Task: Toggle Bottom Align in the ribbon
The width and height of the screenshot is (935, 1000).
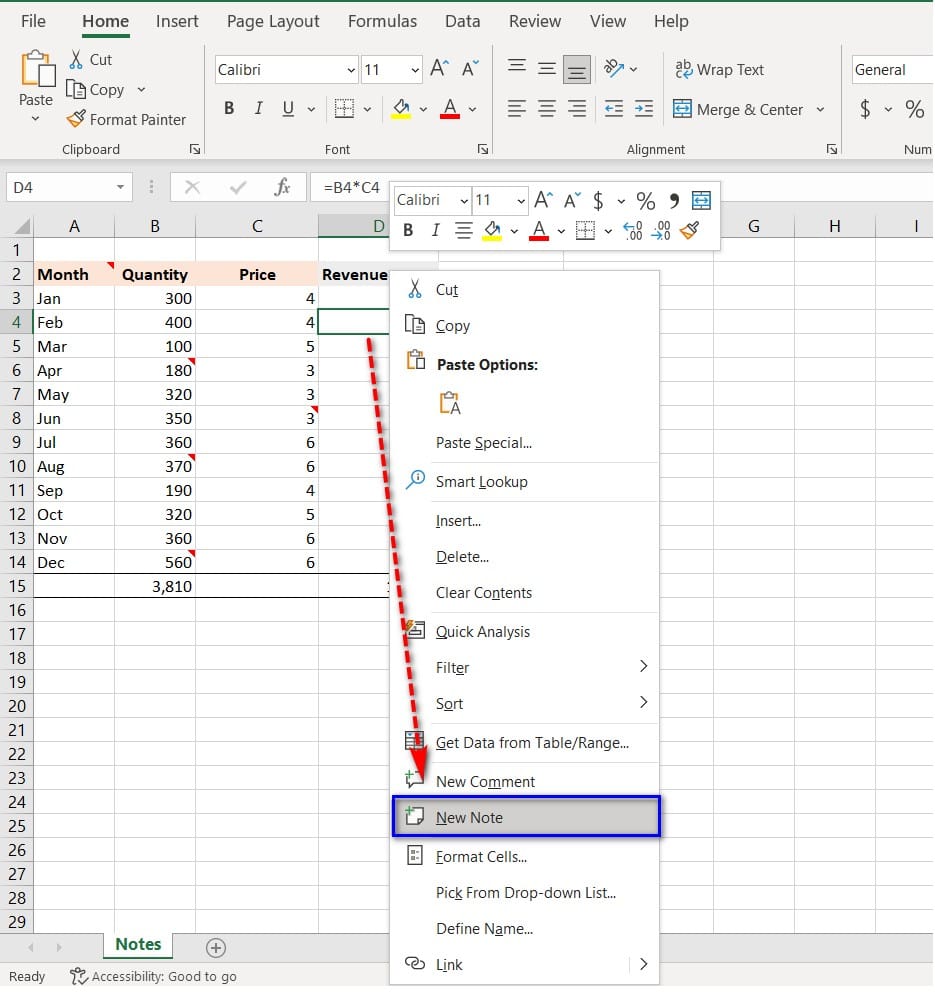Action: [x=577, y=69]
